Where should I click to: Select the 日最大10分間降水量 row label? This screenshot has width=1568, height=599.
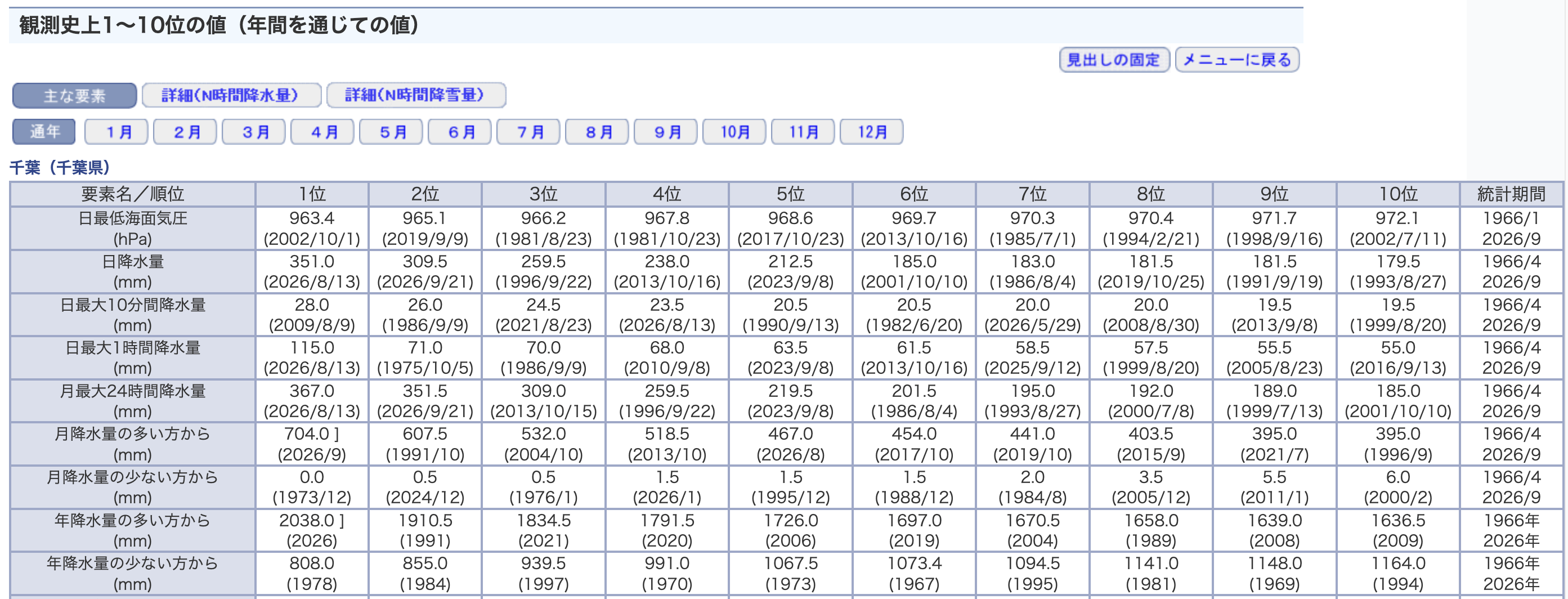point(133,315)
